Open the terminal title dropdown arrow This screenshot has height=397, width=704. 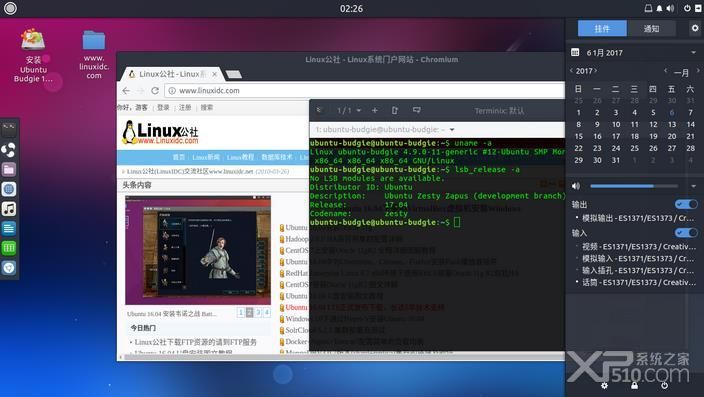click(452, 130)
